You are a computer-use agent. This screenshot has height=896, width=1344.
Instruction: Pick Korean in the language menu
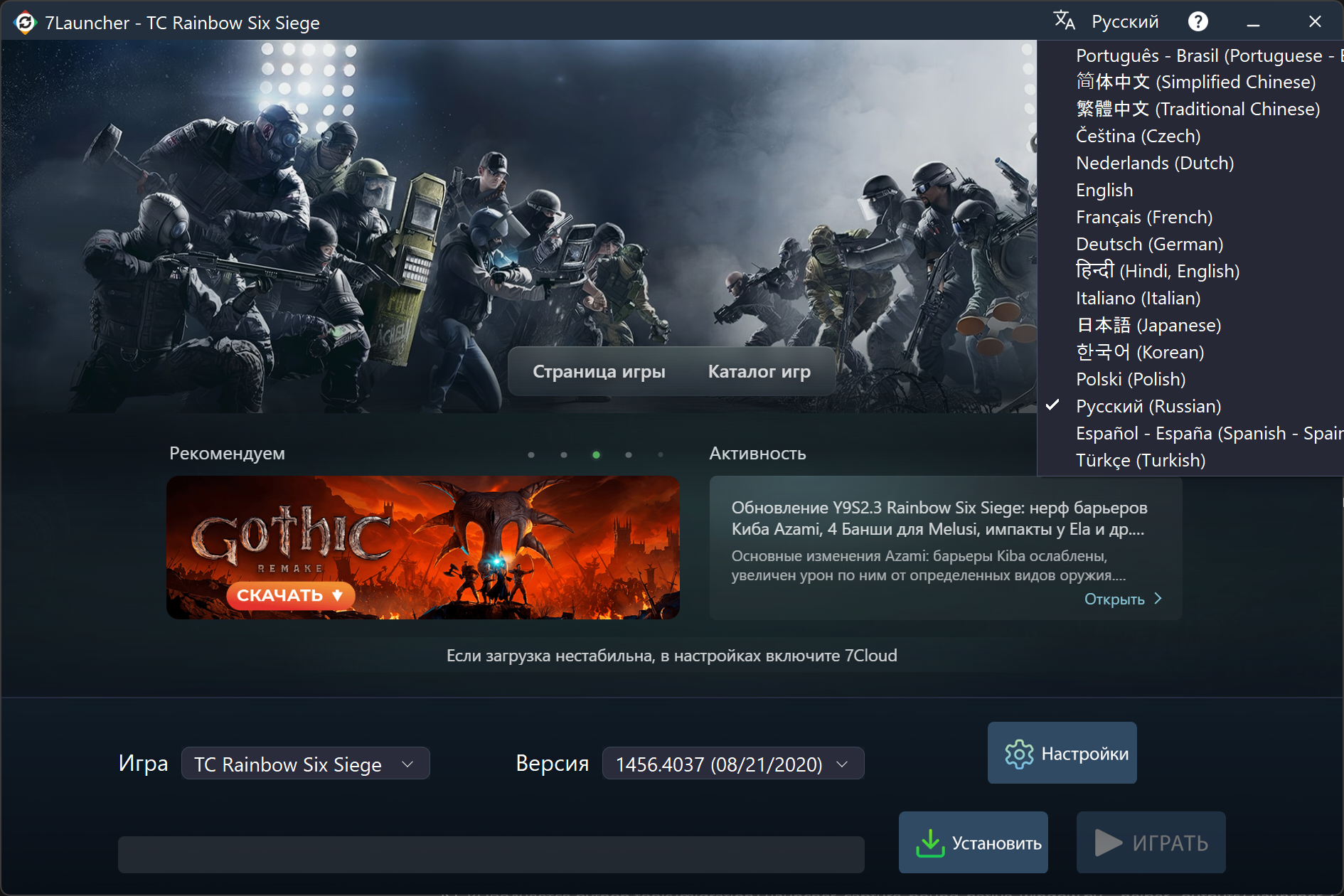click(x=1191, y=353)
